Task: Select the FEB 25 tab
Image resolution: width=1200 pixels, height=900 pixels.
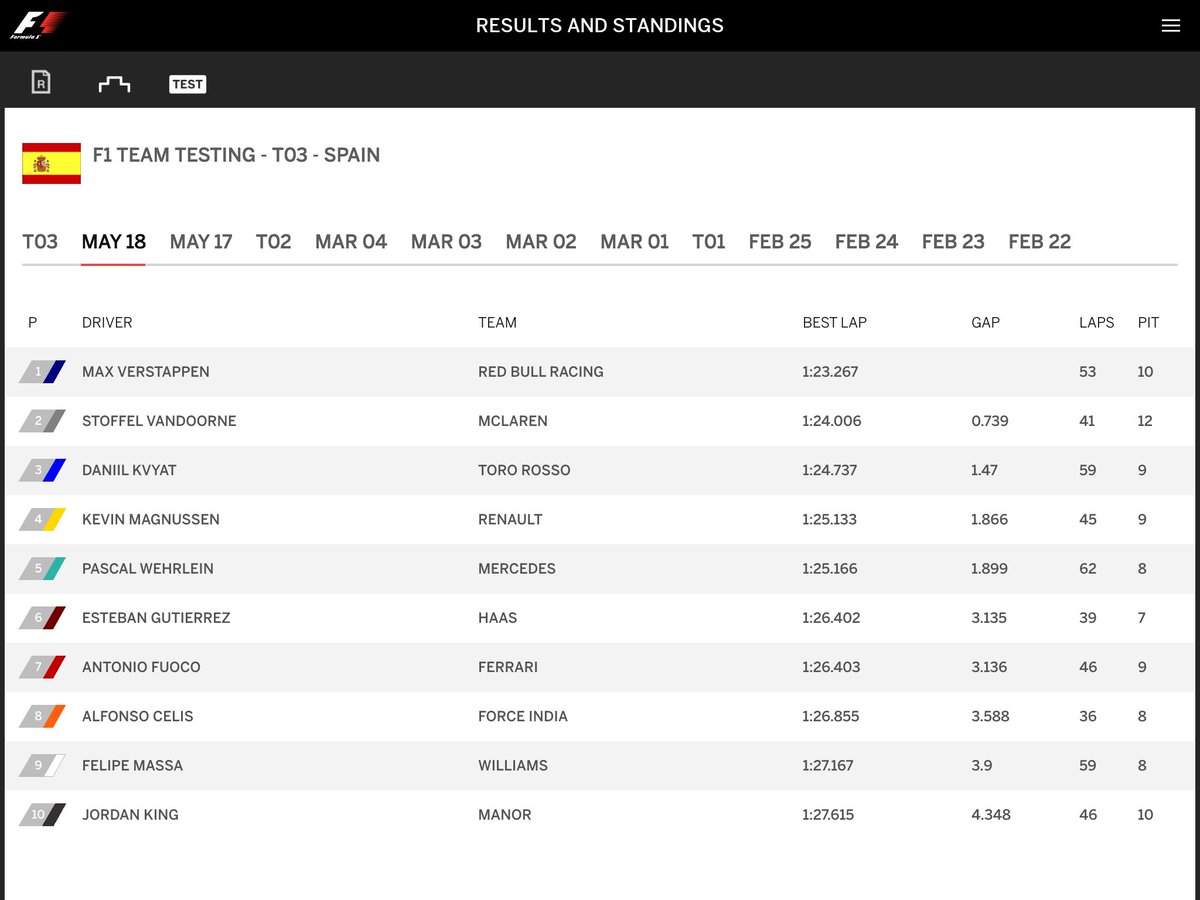Action: (780, 241)
